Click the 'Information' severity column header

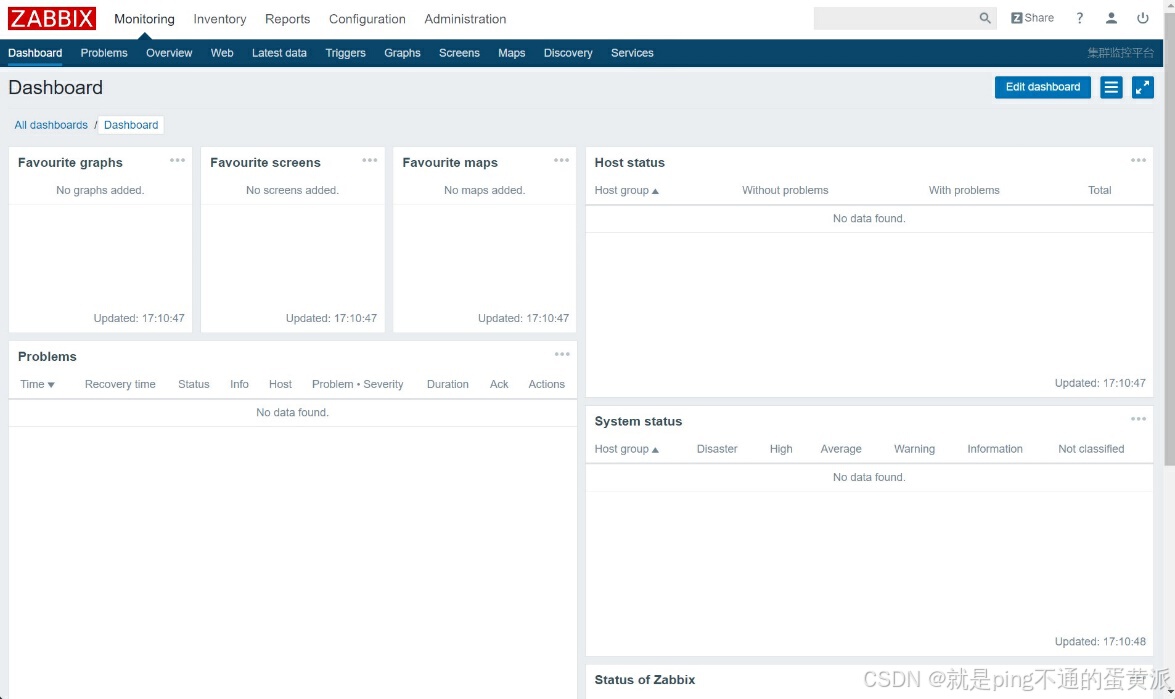(x=995, y=449)
